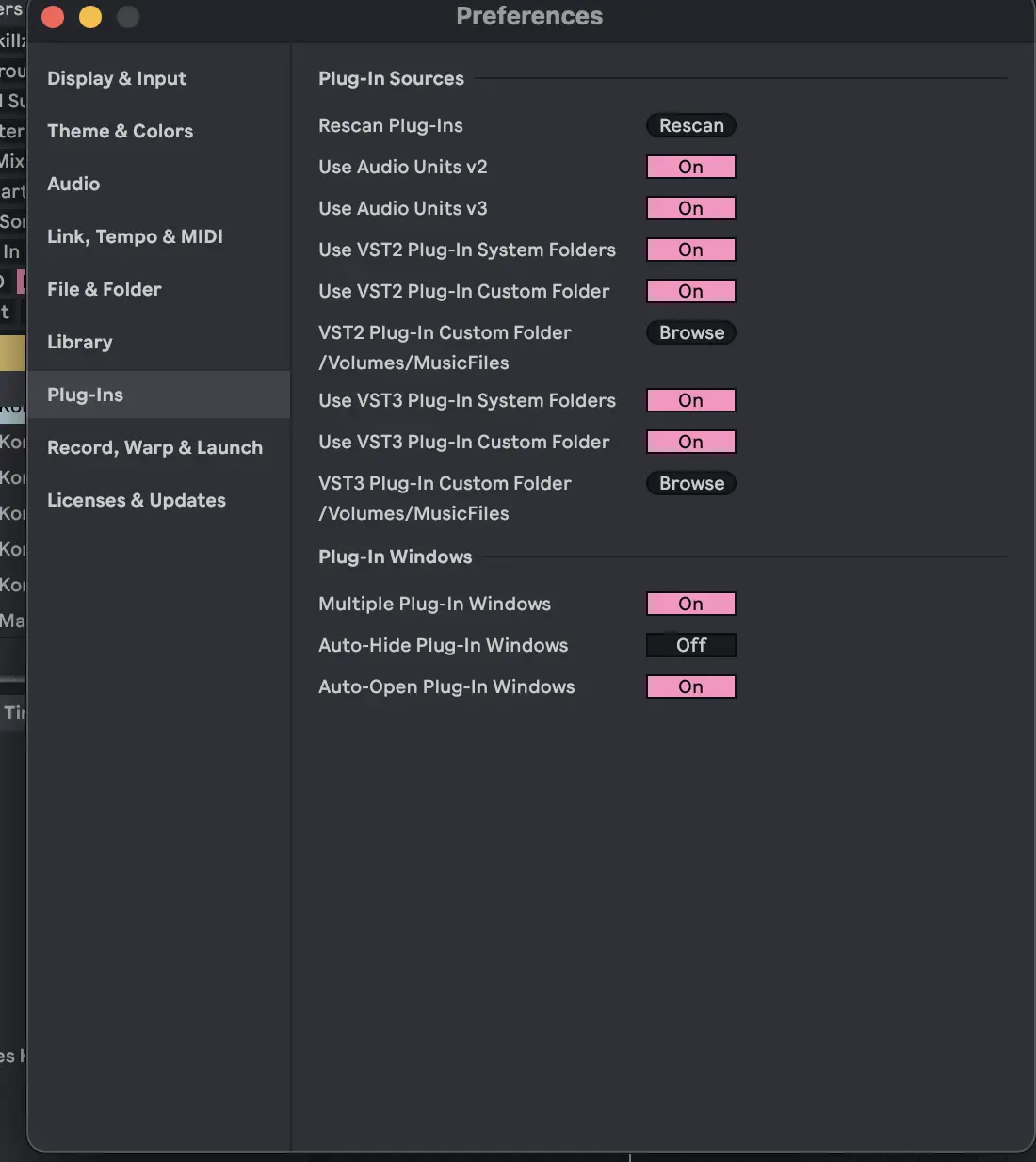
Task: Toggle Use VST3 Plug-In System Folders
Action: tap(691, 400)
